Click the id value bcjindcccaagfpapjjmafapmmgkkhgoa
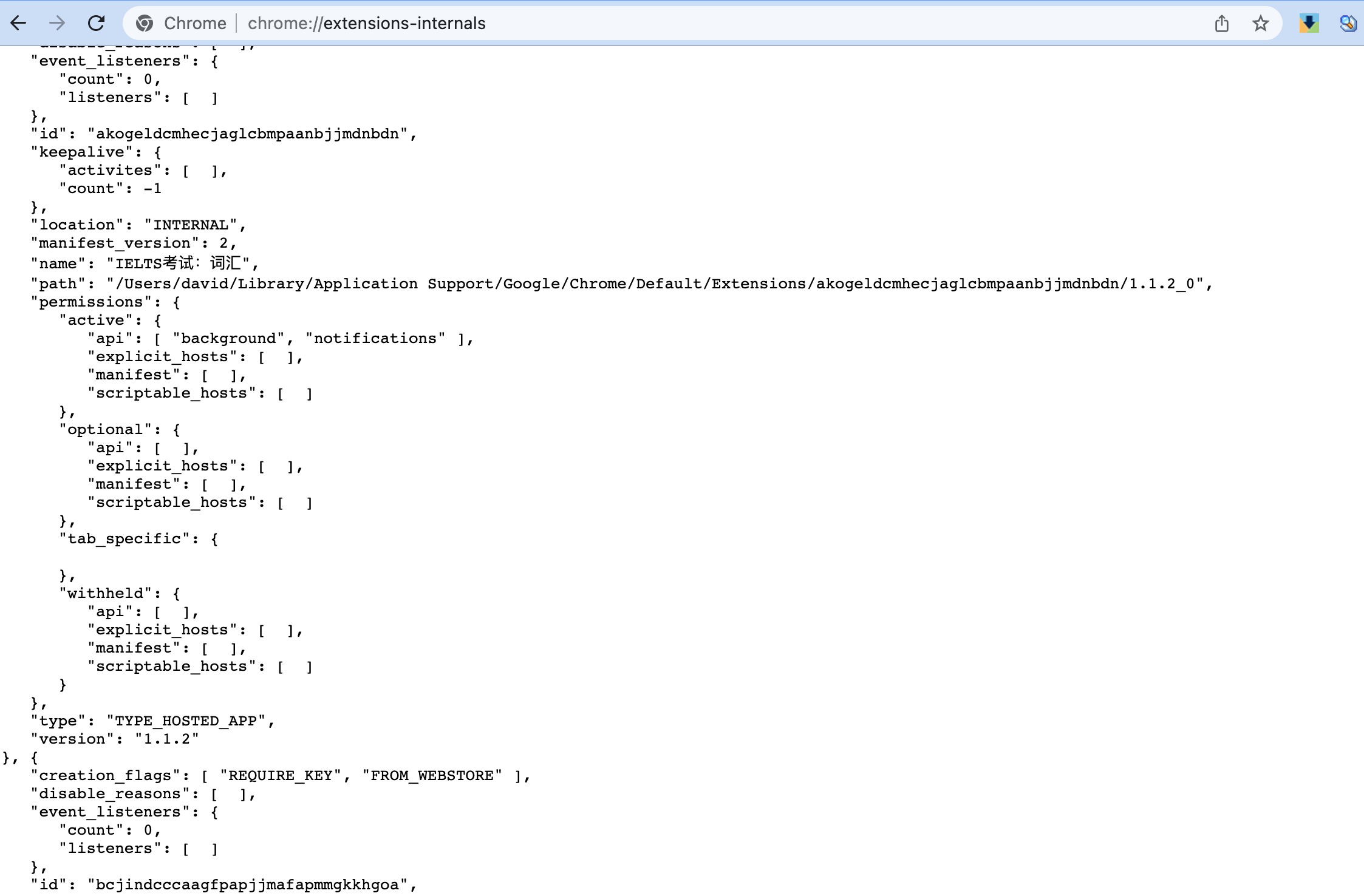The width and height of the screenshot is (1364, 896). pos(248,884)
